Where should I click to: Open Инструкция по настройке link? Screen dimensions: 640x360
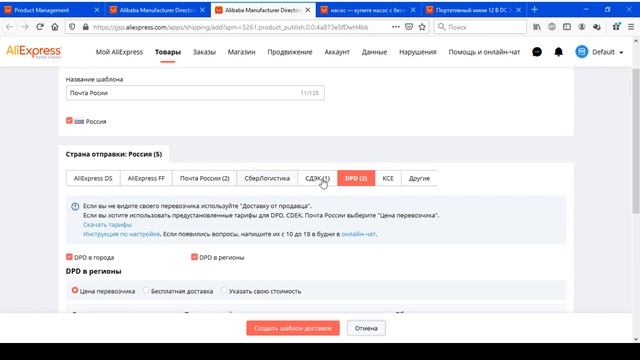(x=121, y=234)
